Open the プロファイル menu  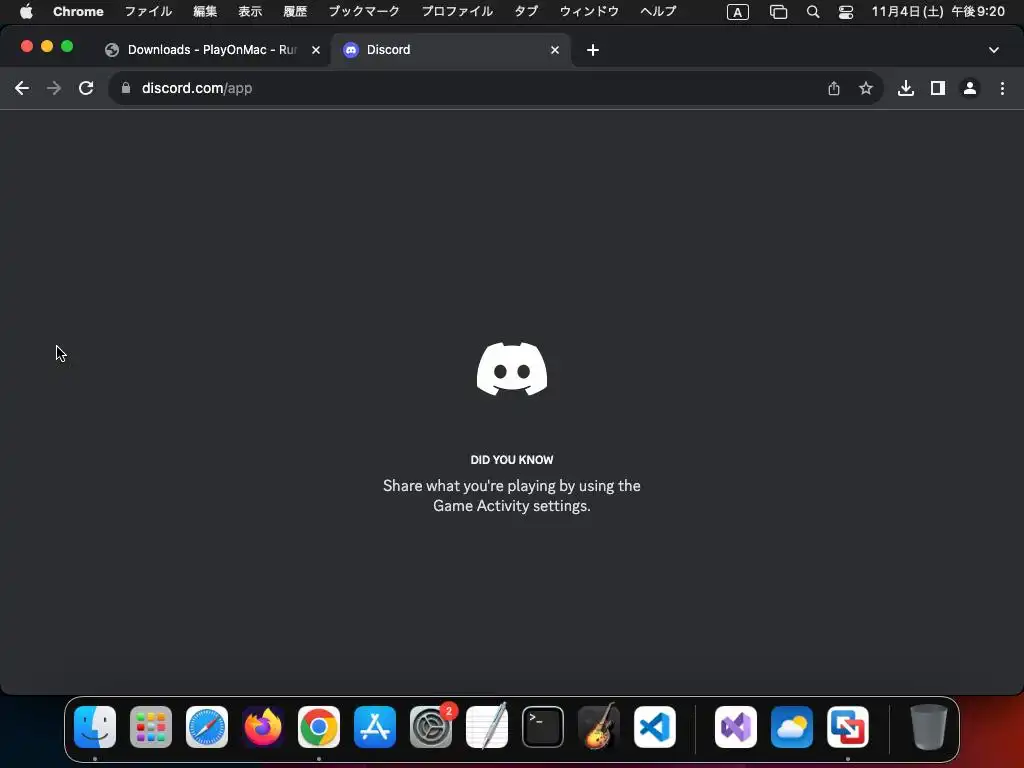pos(457,12)
